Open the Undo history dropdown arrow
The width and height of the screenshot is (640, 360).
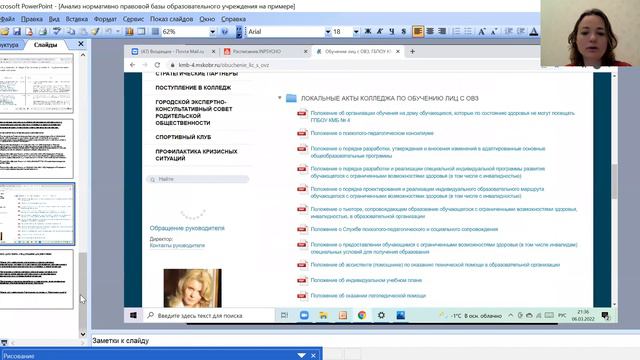point(118,31)
